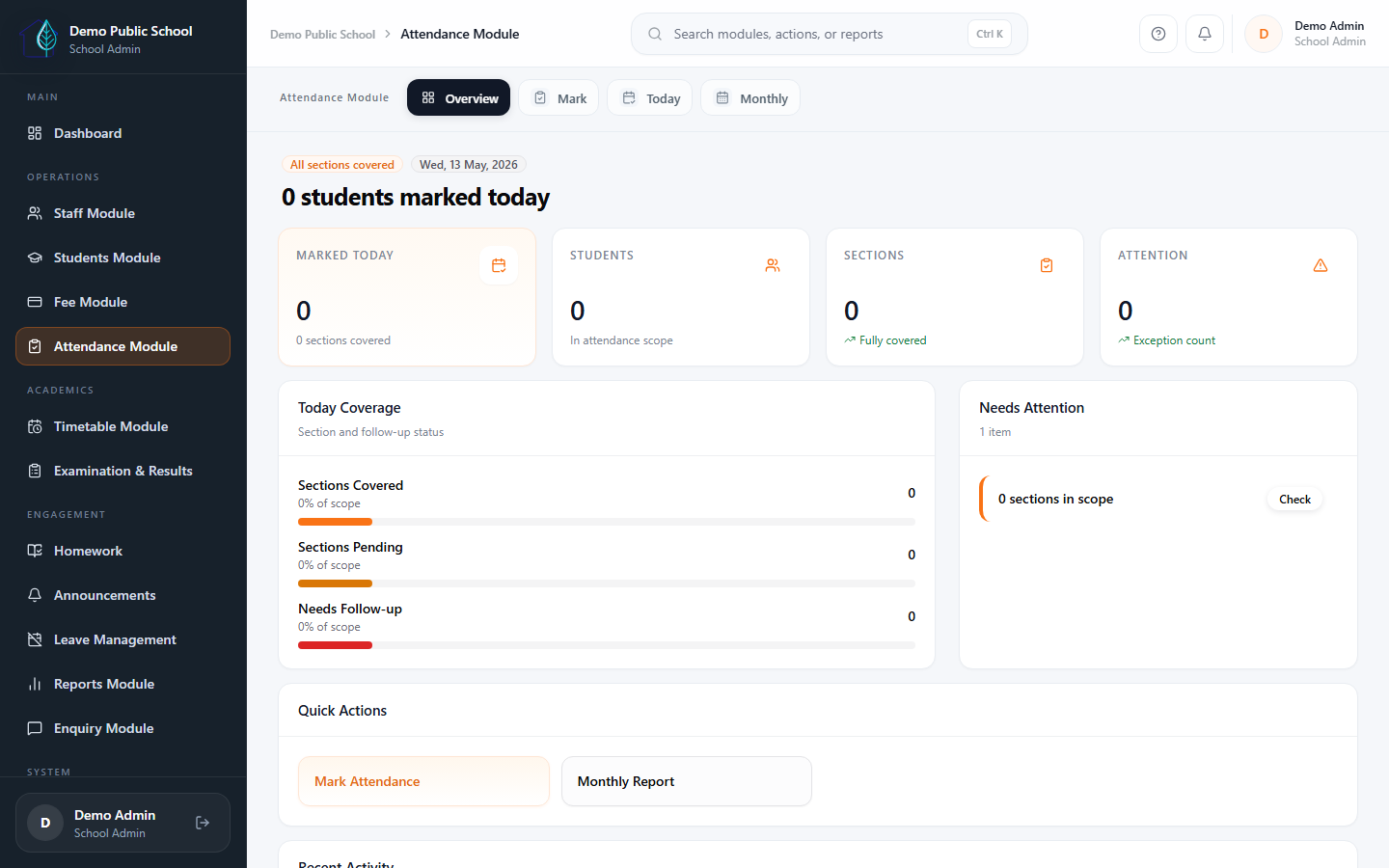Open help via the question mark icon
This screenshot has height=868, width=1389.
click(x=1158, y=34)
